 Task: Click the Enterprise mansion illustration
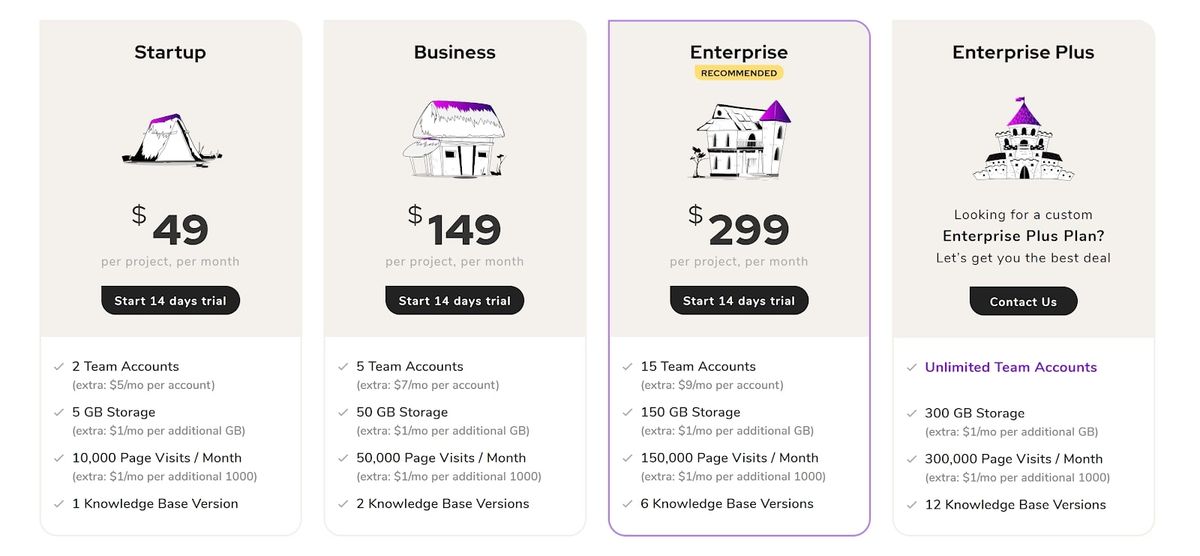pos(740,139)
